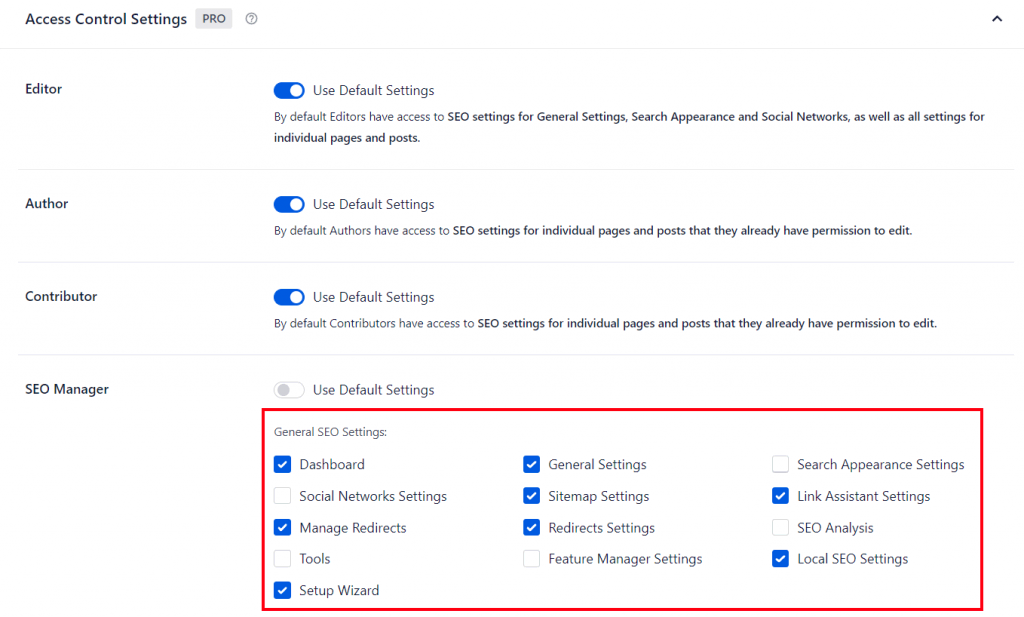This screenshot has height=617, width=1024.
Task: Enable Social Networks Settings checkbox
Action: [283, 496]
